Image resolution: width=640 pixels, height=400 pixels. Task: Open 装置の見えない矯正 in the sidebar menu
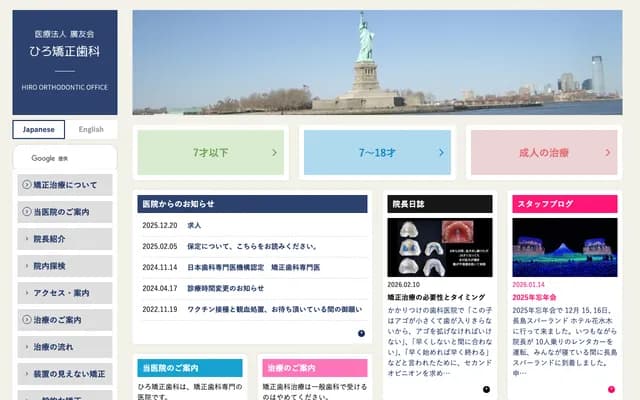pyautogui.click(x=65, y=374)
